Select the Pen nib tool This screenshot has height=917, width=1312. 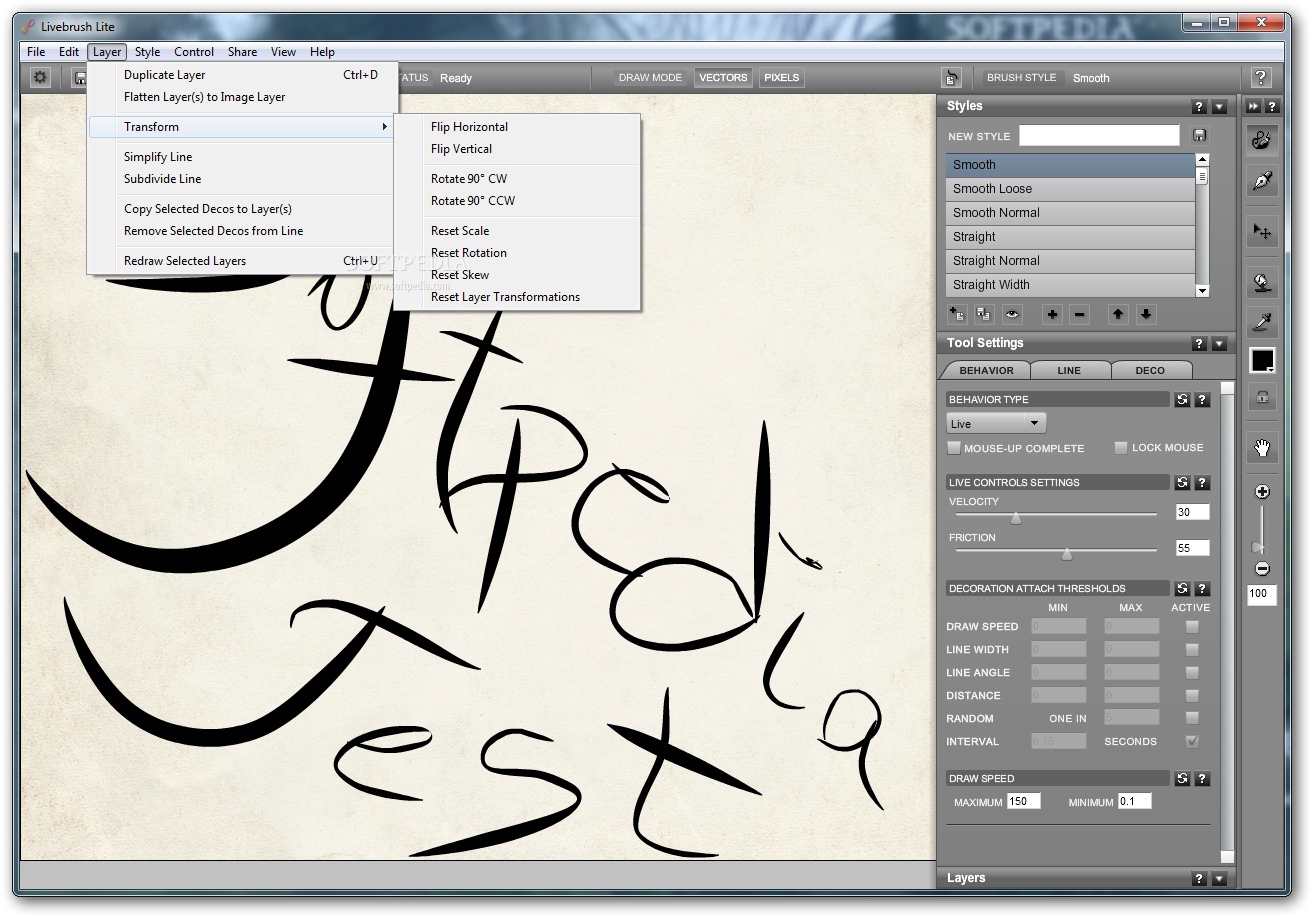point(1262,181)
